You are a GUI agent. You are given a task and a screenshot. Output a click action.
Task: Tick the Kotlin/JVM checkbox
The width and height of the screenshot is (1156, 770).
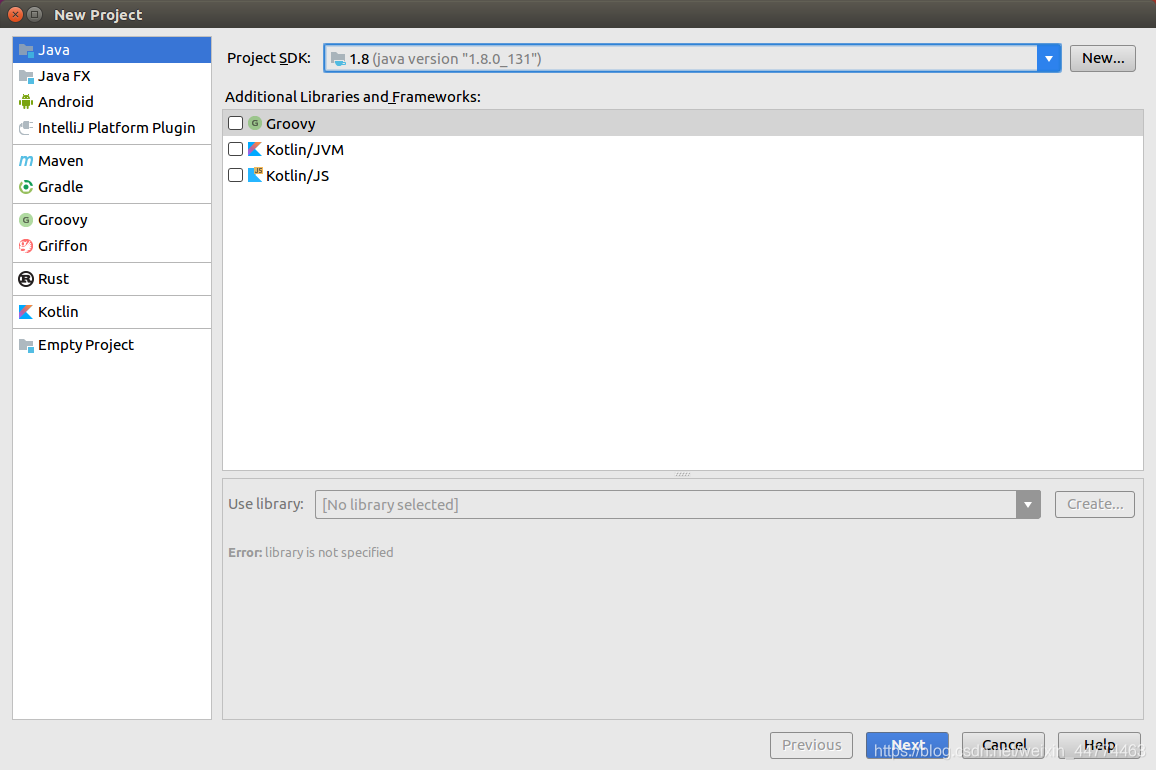click(x=235, y=149)
